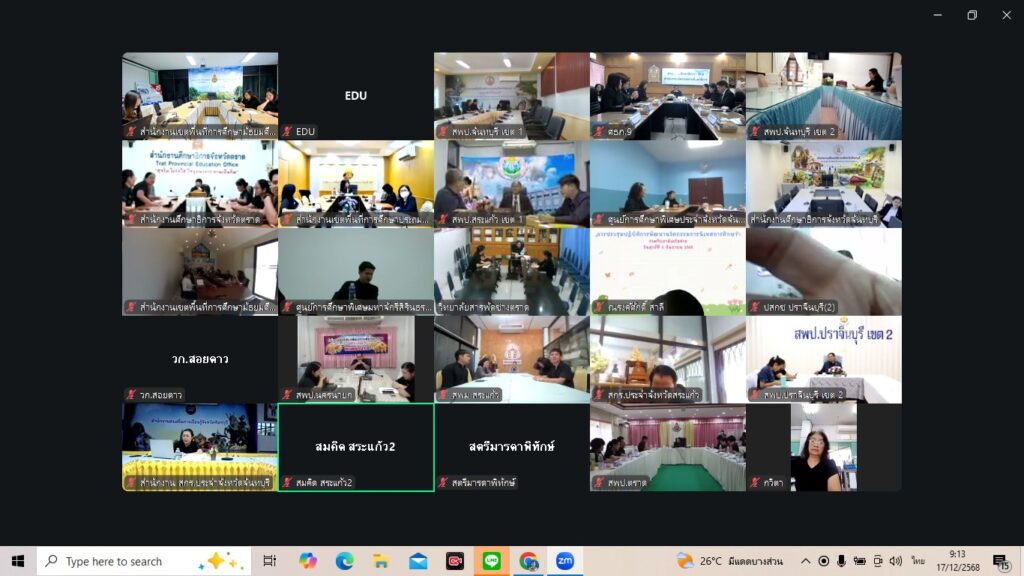Screen dimensions: 1024x576
Task: Click the Task View icon
Action: [270, 561]
